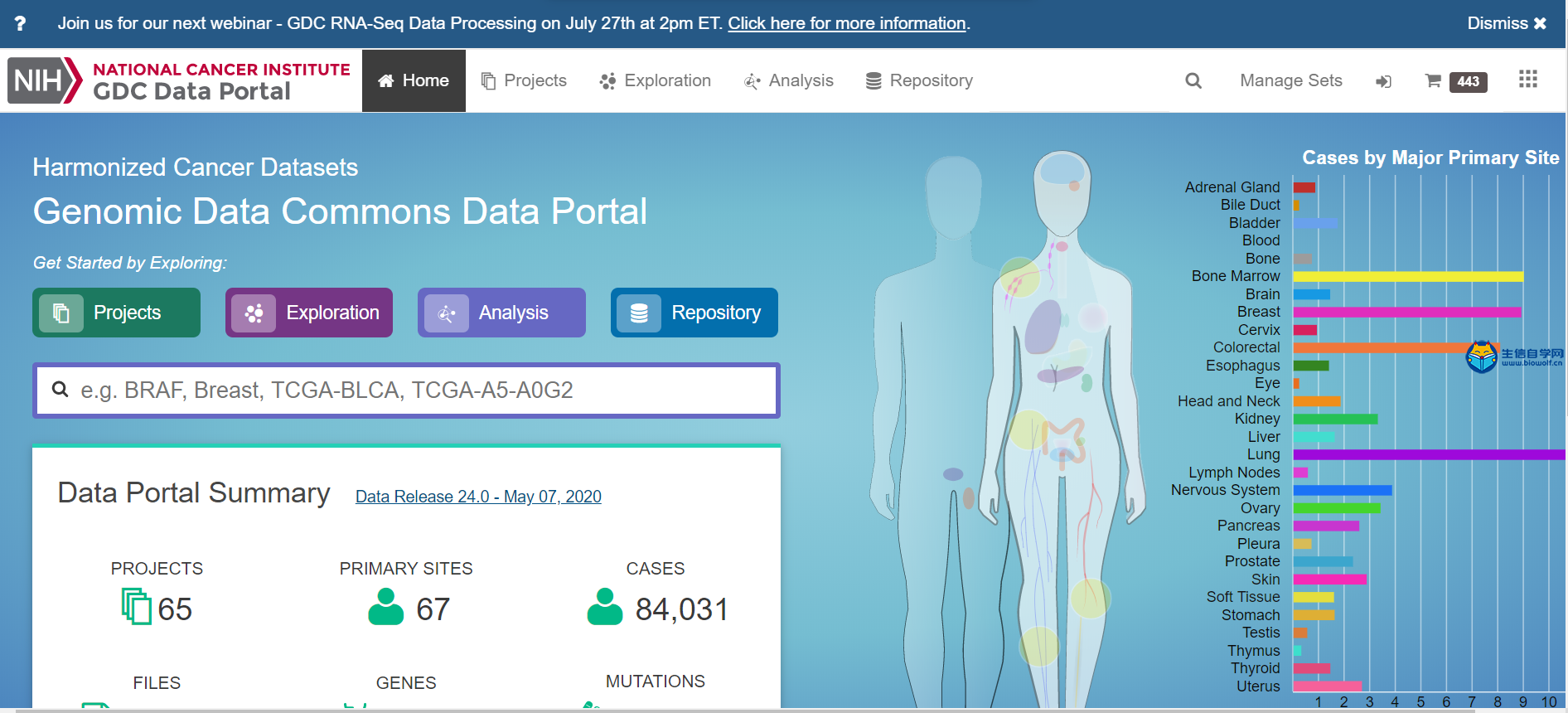The image size is (1568, 713).
Task: Click the Uterus label in chart
Action: [x=1258, y=686]
